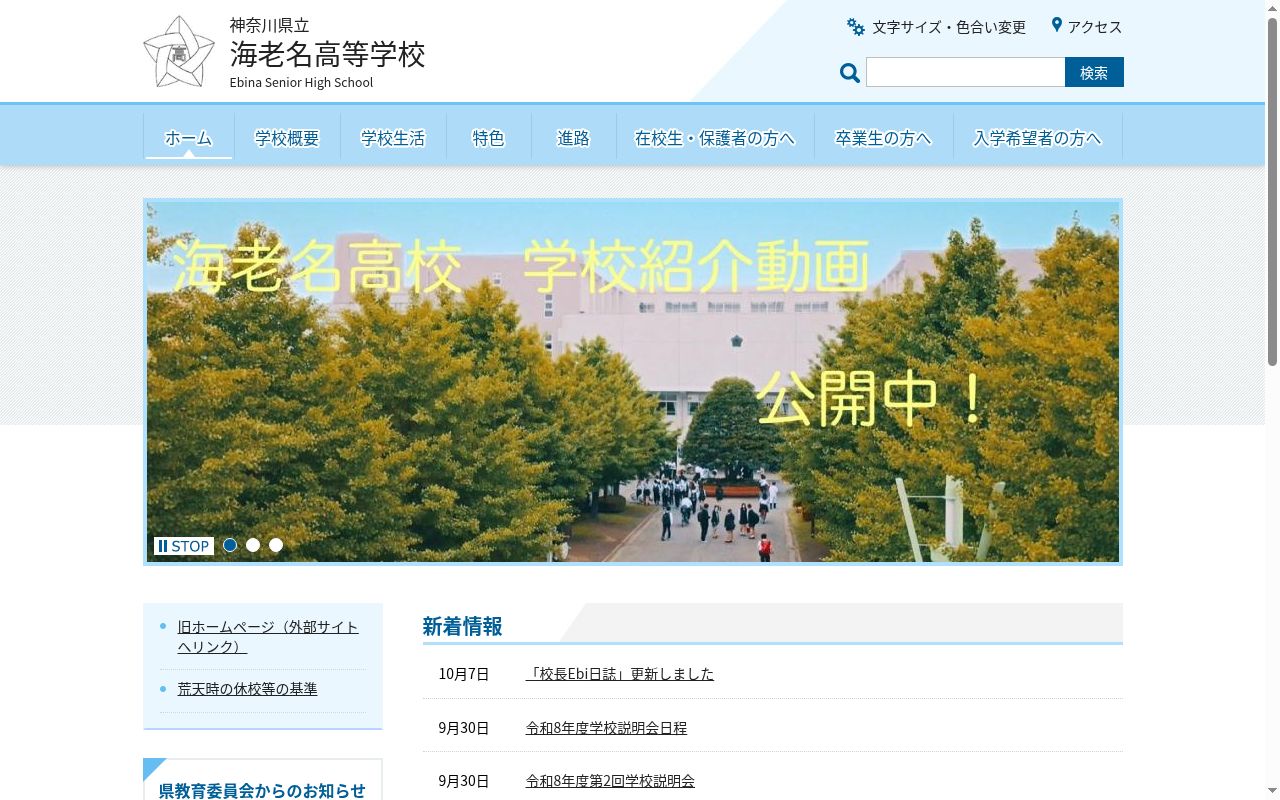Open the 学校生活 menu item

393,138
